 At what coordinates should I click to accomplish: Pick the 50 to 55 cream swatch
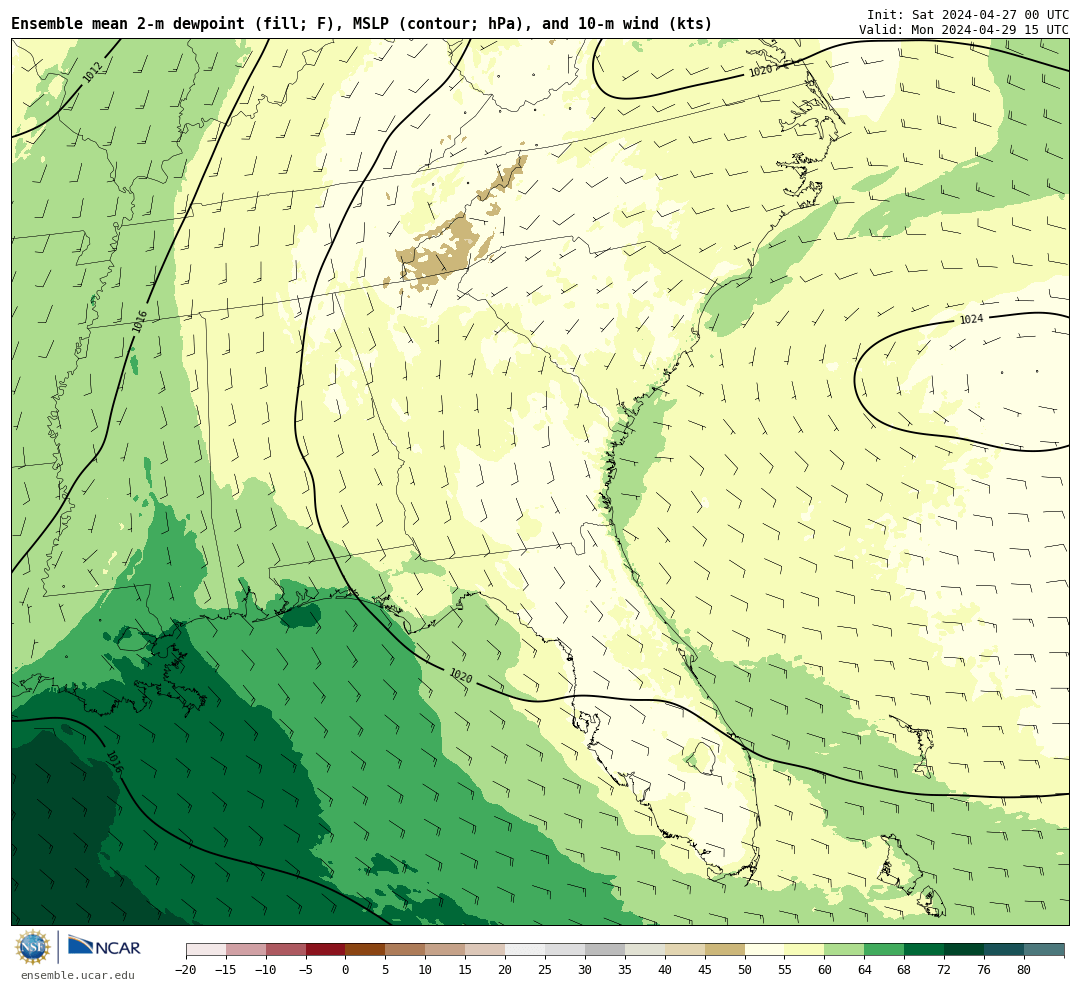[765, 949]
